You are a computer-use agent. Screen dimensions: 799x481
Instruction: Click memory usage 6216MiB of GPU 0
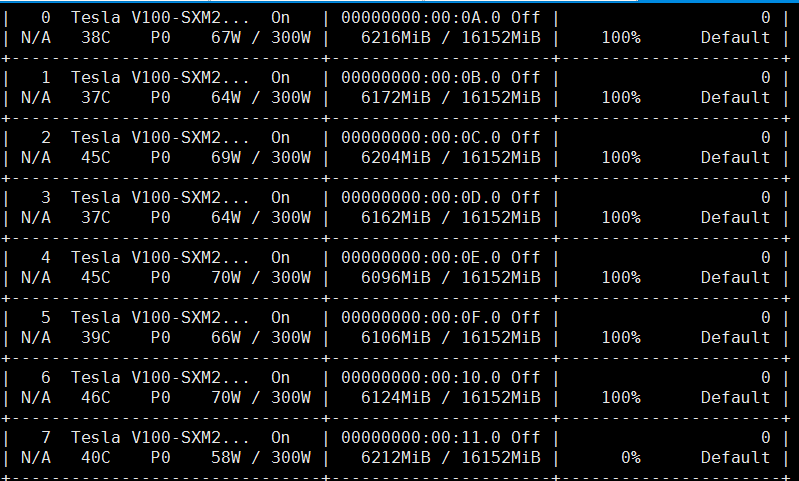coord(395,38)
